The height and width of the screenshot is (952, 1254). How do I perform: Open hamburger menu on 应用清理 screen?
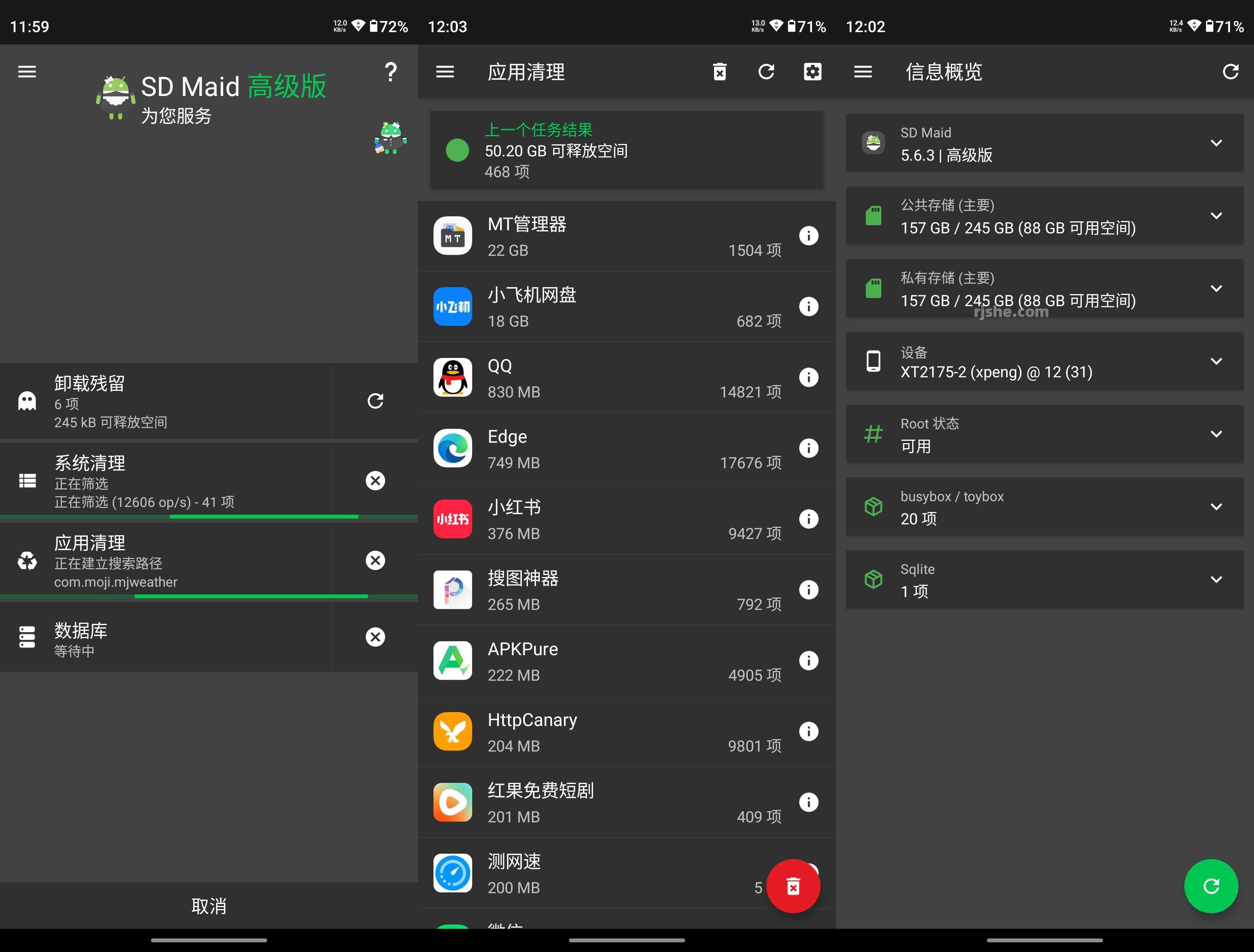click(445, 72)
